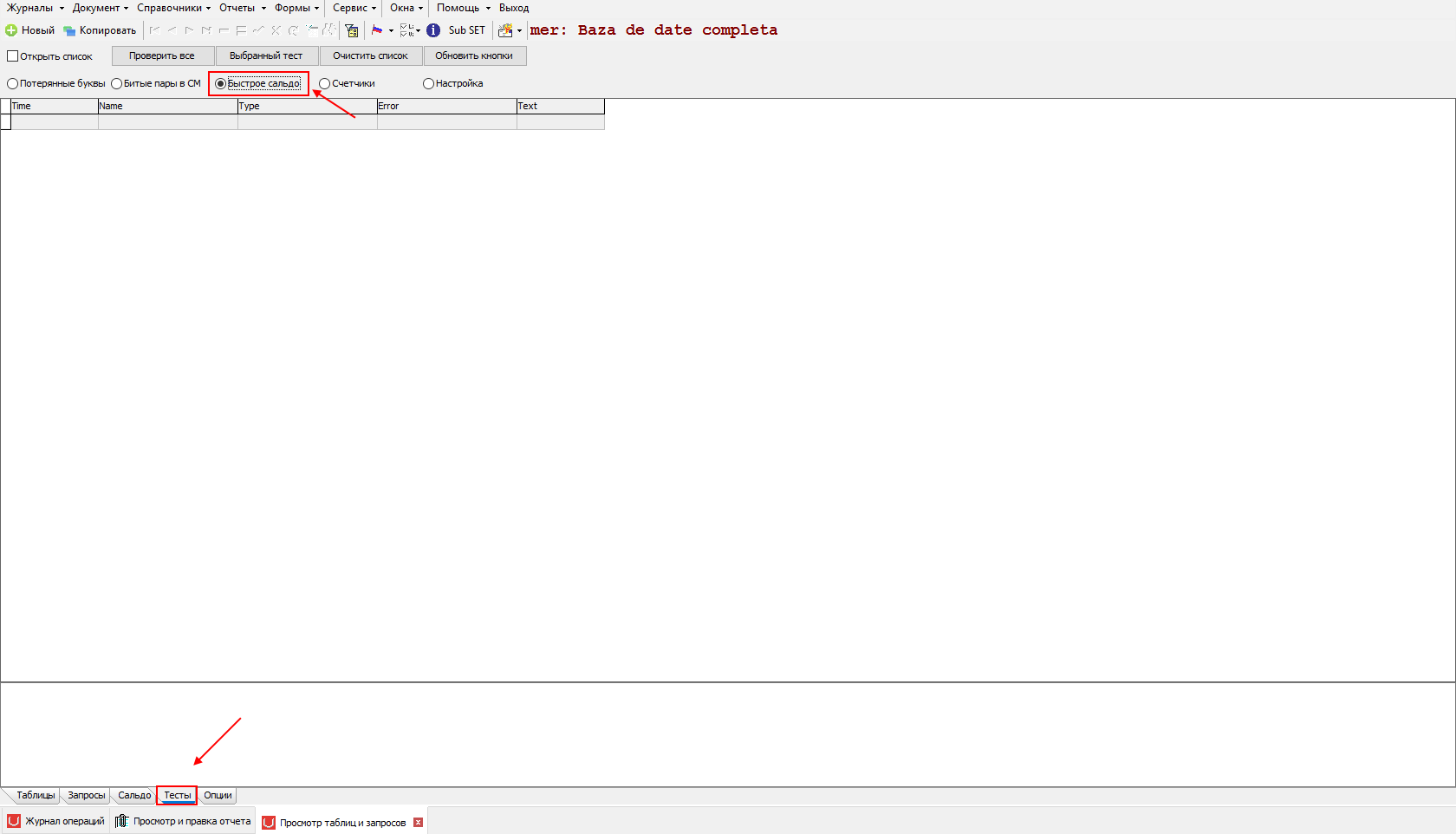Click the Очистить список button

(x=370, y=55)
